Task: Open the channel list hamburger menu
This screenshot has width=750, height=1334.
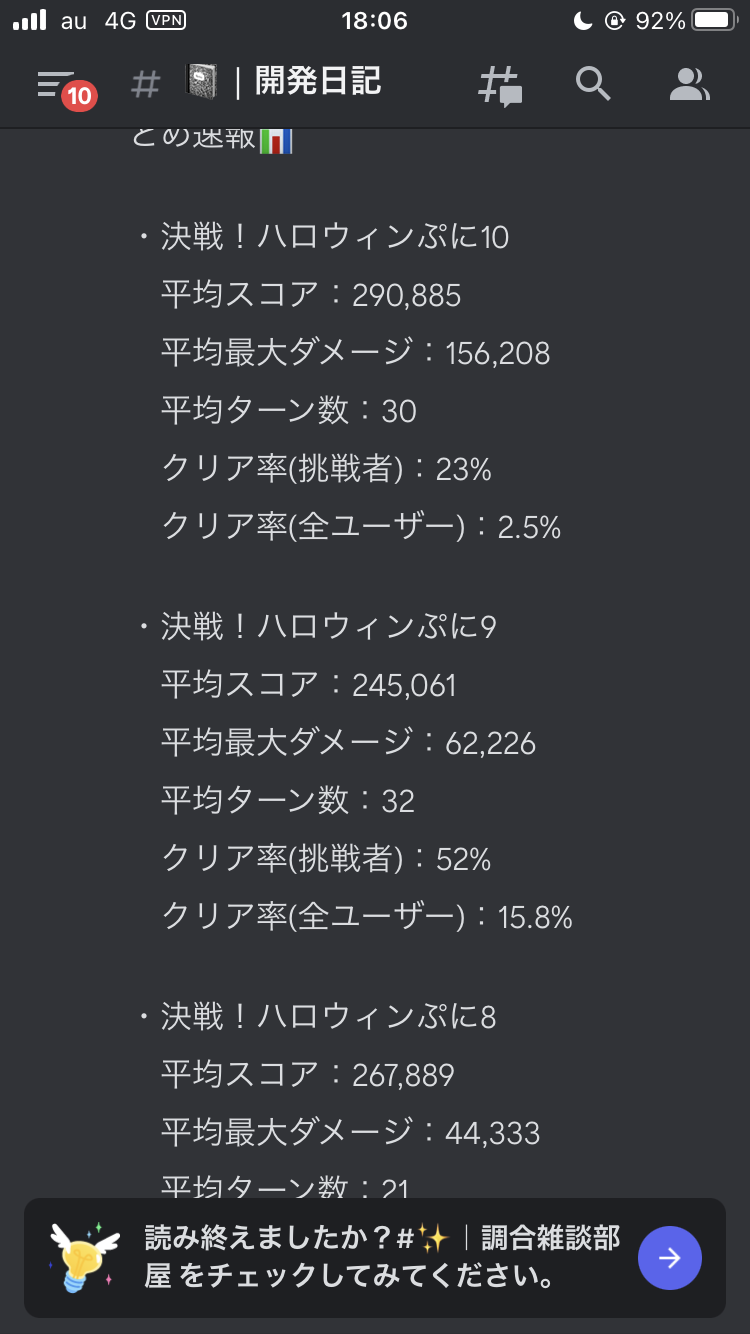Action: coord(56,84)
